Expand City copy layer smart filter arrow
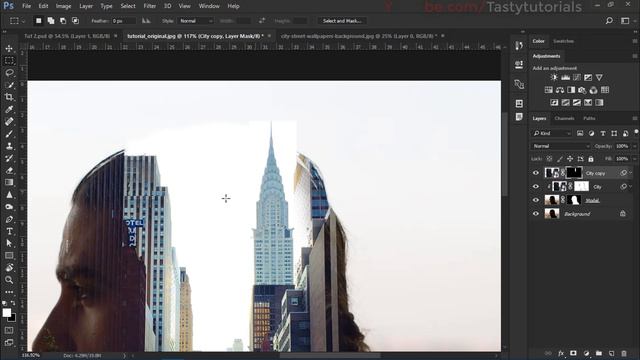The height and width of the screenshot is (360, 640). (x=631, y=173)
